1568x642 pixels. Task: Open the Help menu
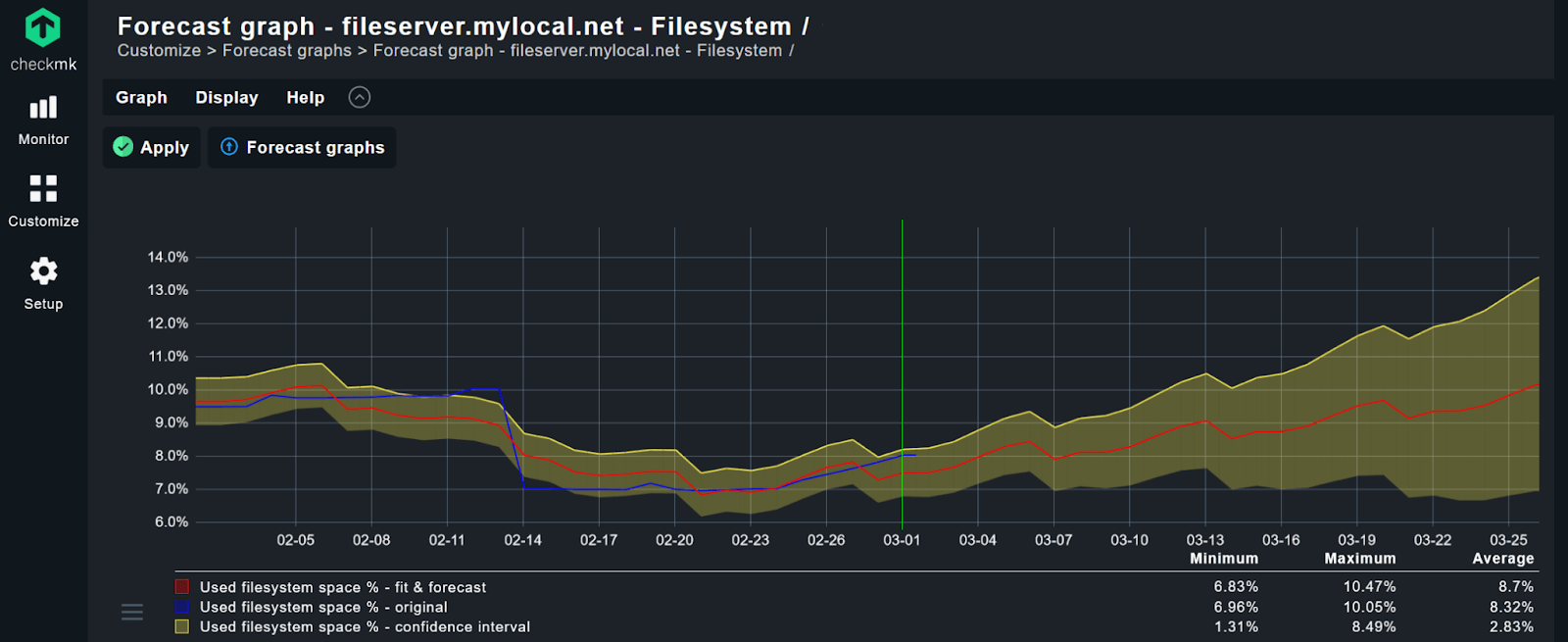pos(305,97)
